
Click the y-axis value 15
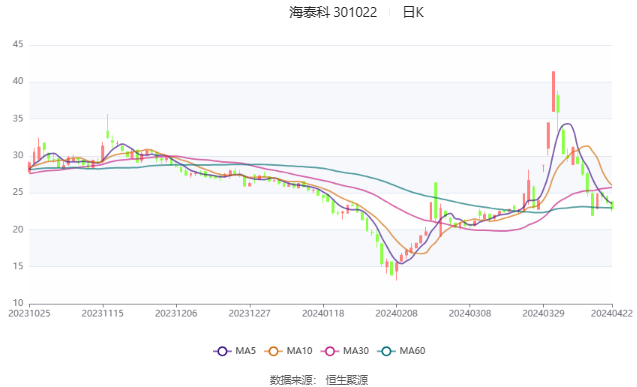(18, 266)
